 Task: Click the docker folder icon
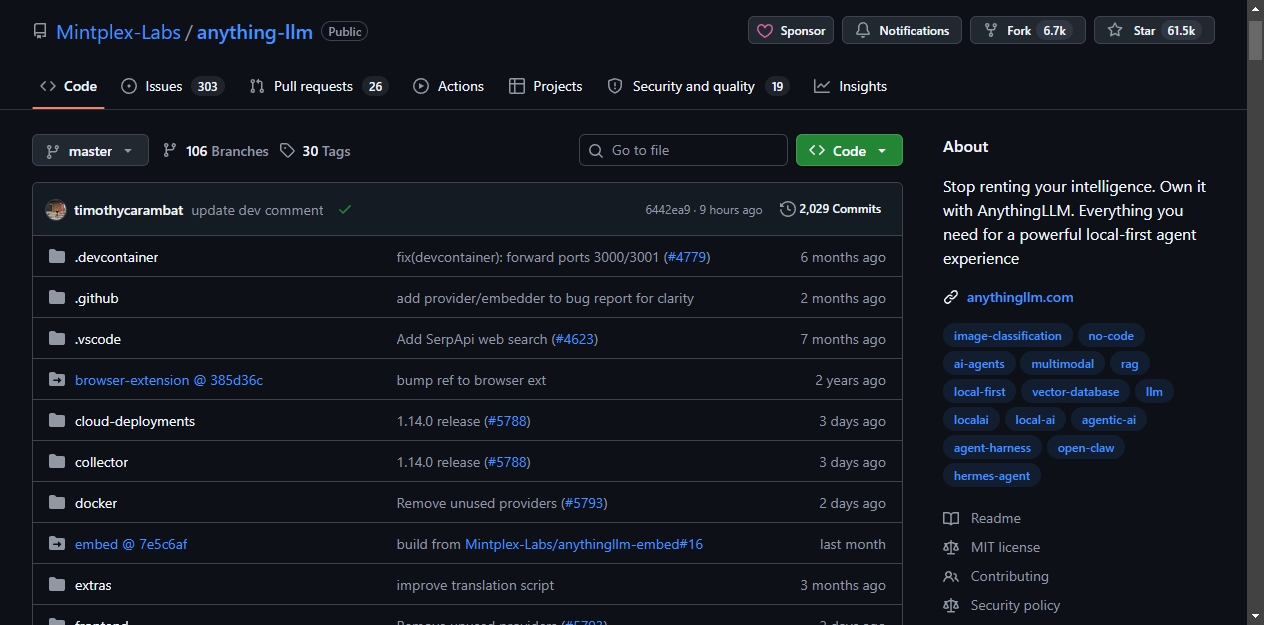57,503
